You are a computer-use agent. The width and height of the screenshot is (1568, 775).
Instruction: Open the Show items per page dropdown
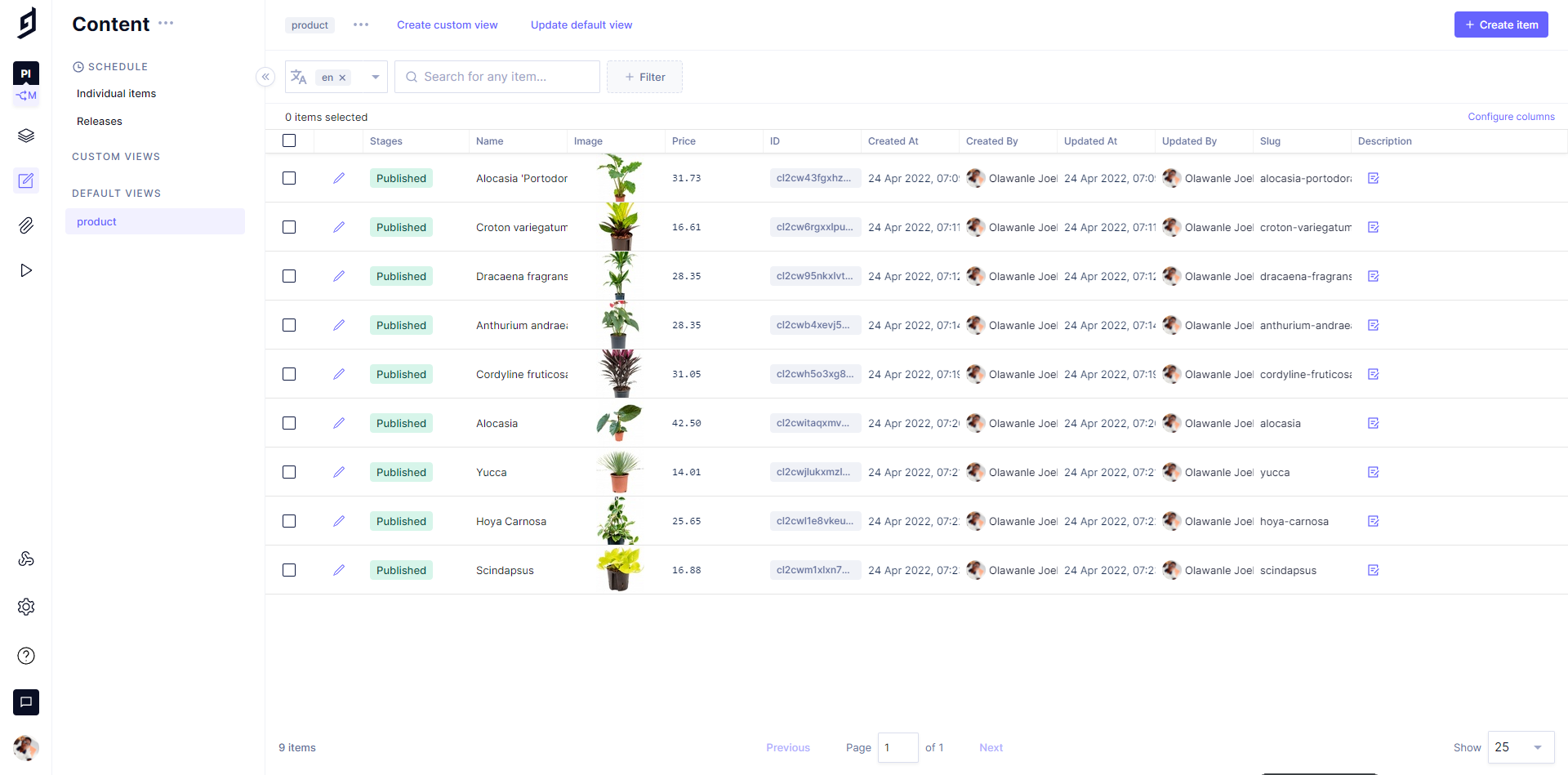(1519, 747)
